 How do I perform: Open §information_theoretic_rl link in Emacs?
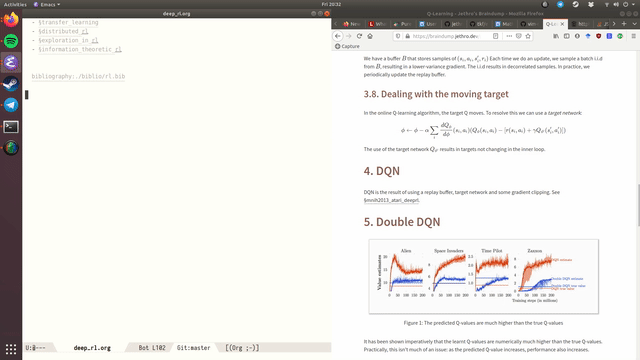[80, 49]
